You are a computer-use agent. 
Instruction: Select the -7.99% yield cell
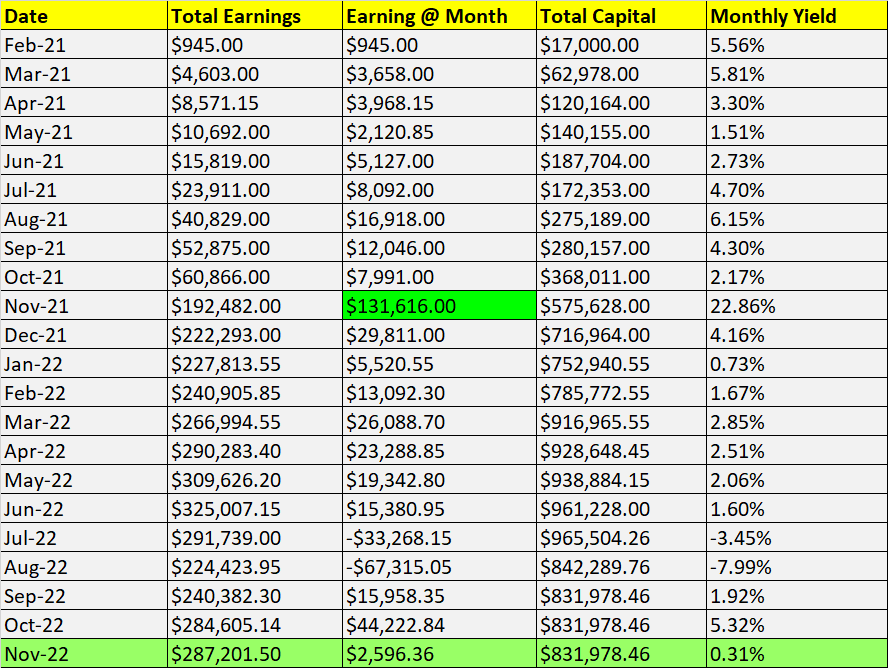pos(796,567)
